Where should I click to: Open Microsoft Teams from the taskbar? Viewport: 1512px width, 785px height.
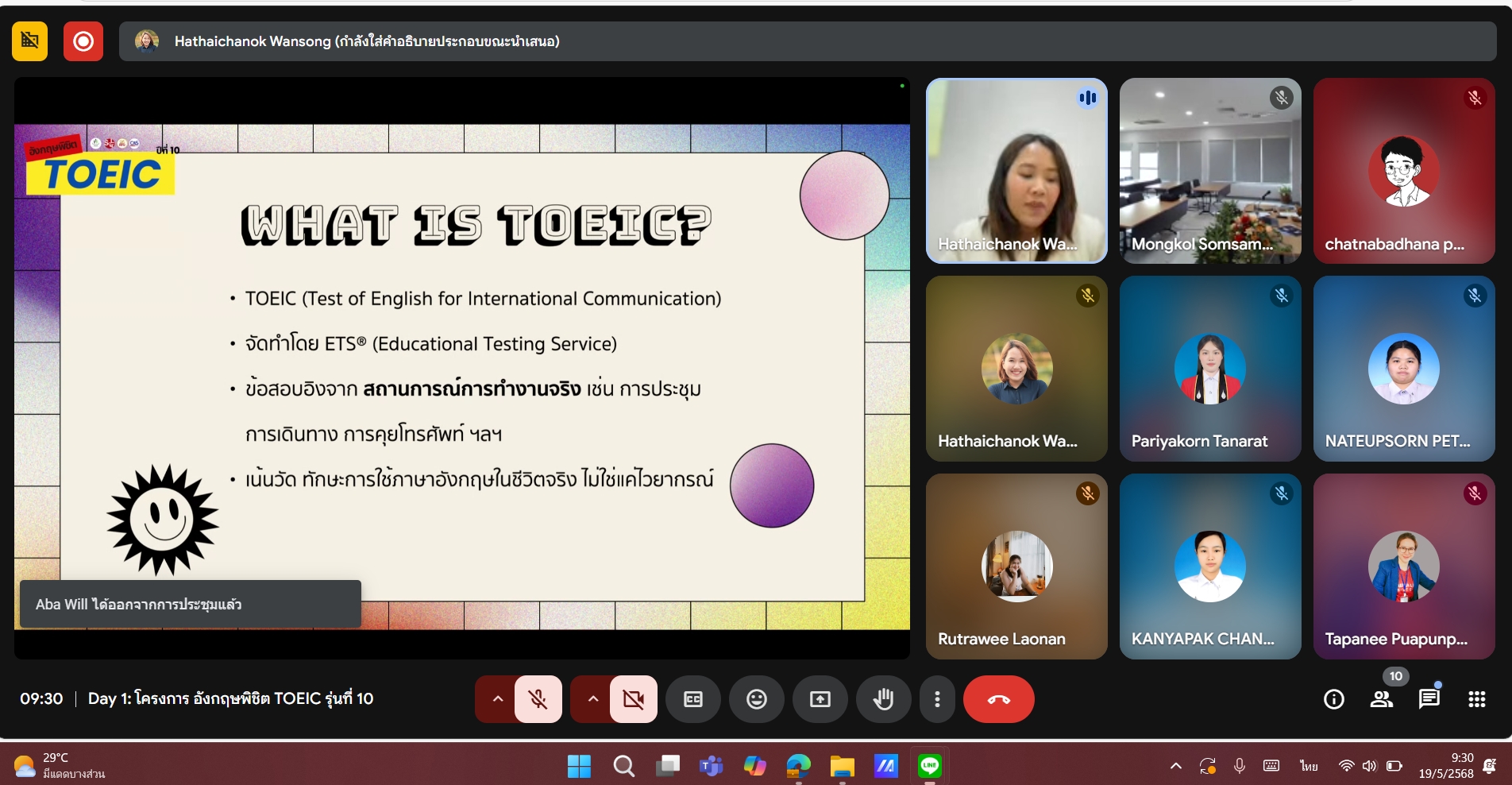(711, 766)
